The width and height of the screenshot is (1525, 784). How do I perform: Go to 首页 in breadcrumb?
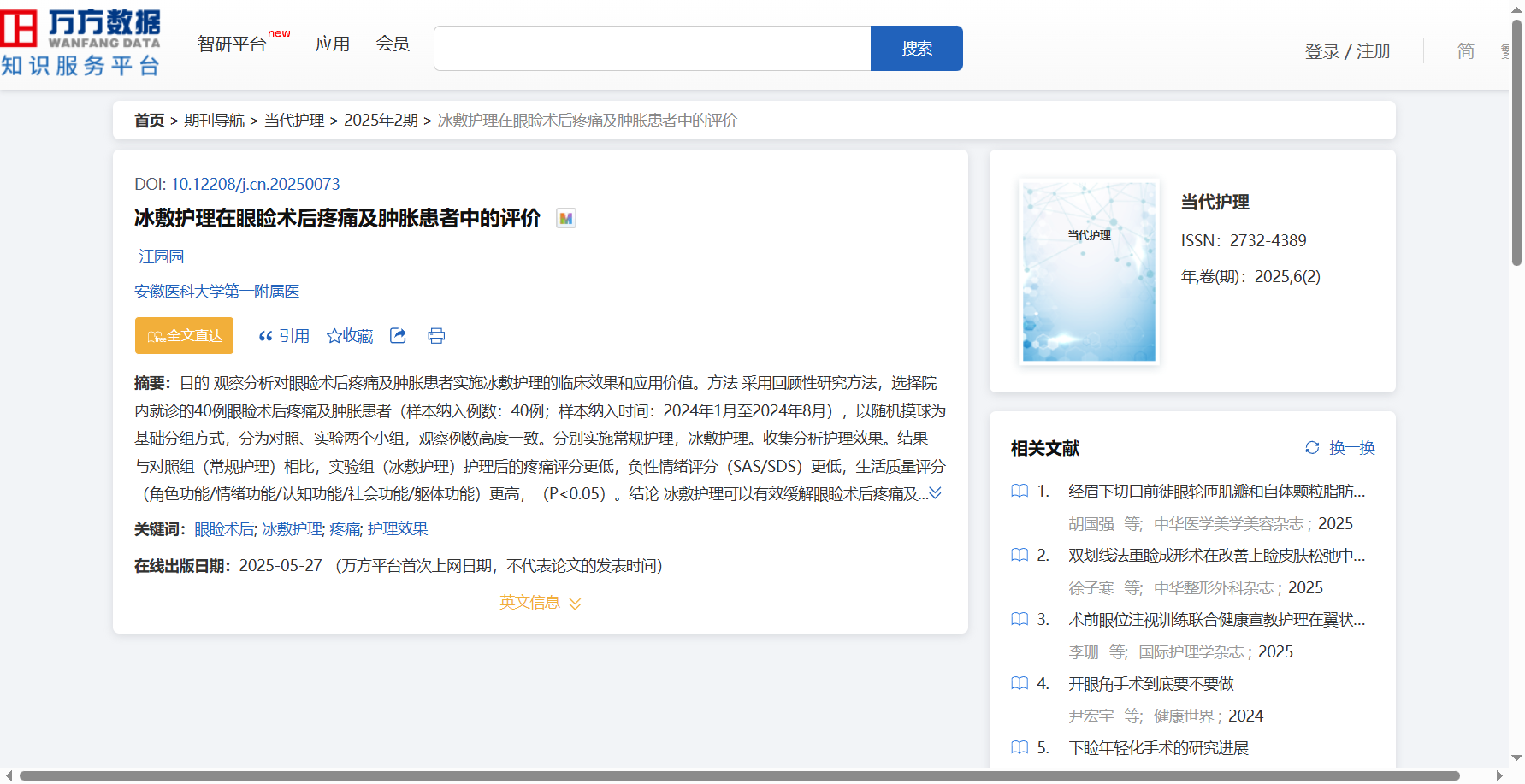(149, 121)
